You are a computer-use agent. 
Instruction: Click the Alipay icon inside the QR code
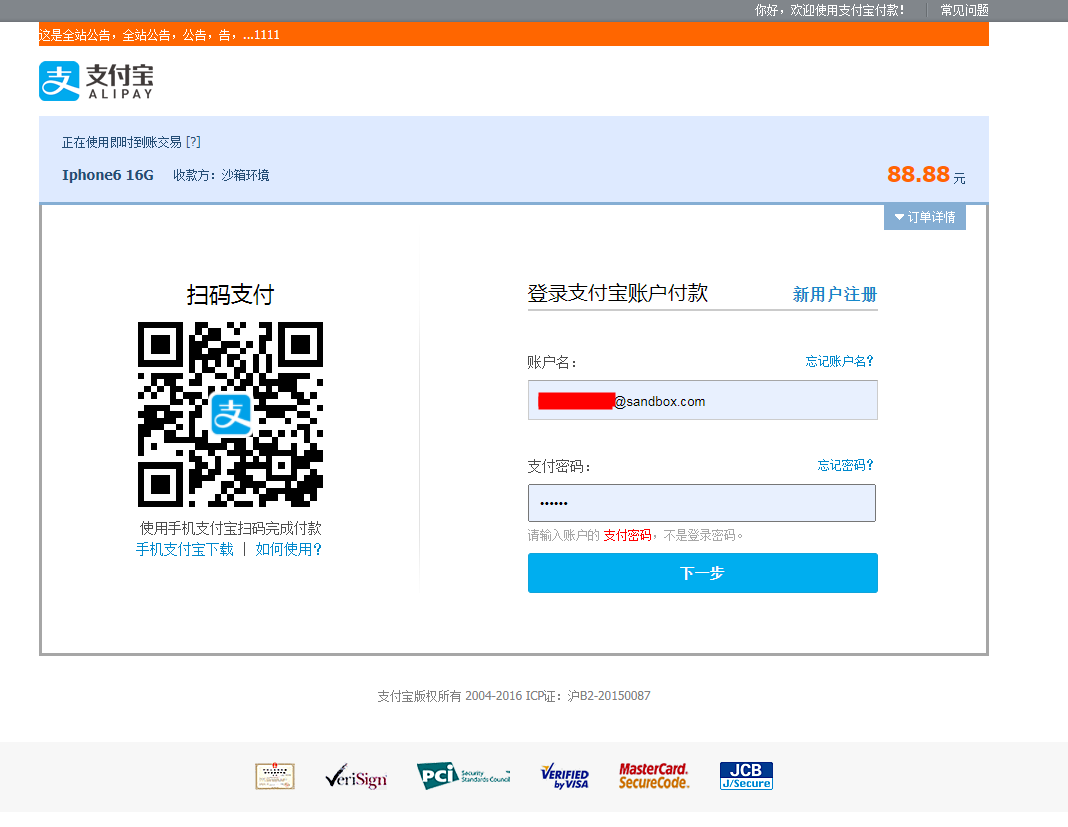point(231,414)
